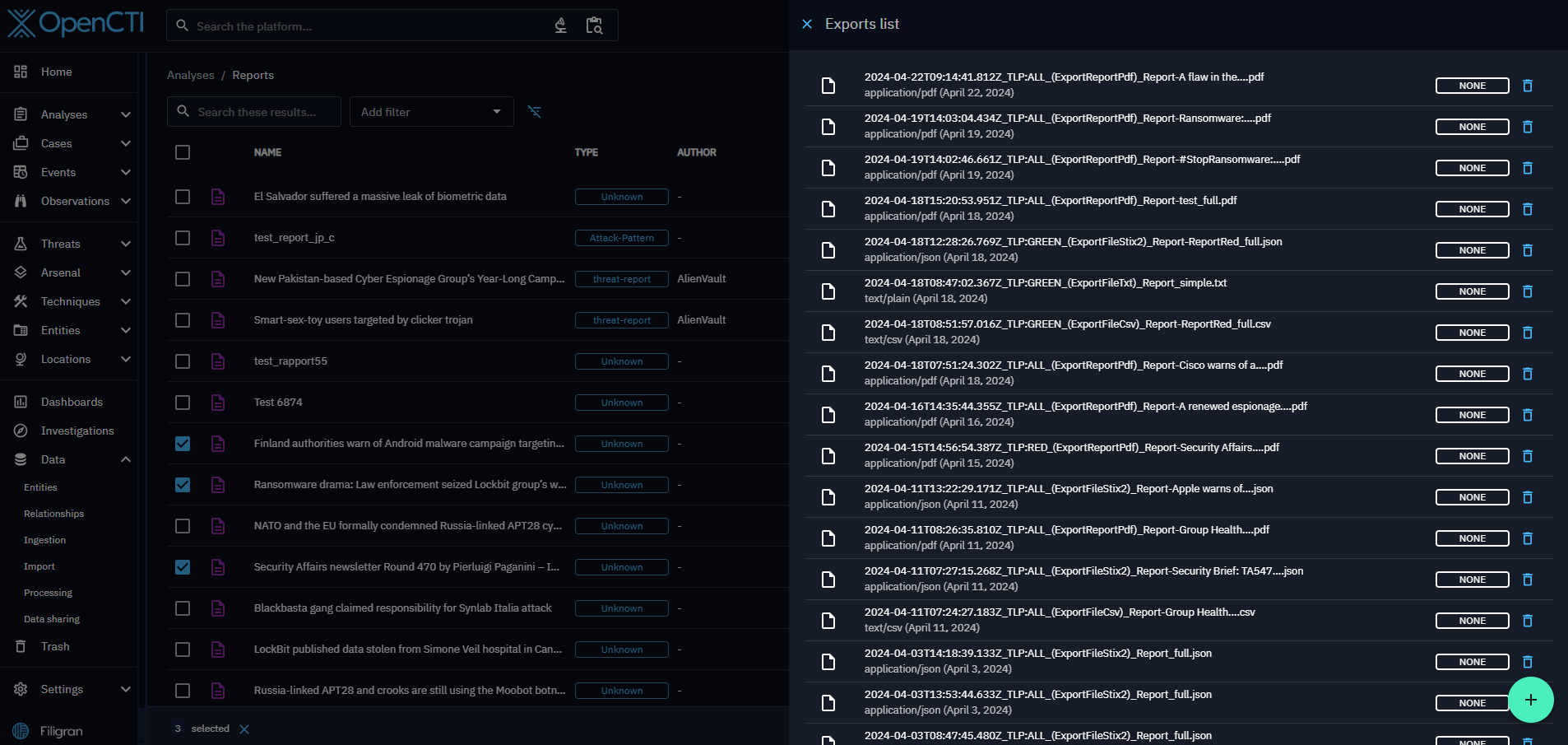Open Dashboards from the sidebar
The width and height of the screenshot is (1568, 745).
(x=72, y=402)
